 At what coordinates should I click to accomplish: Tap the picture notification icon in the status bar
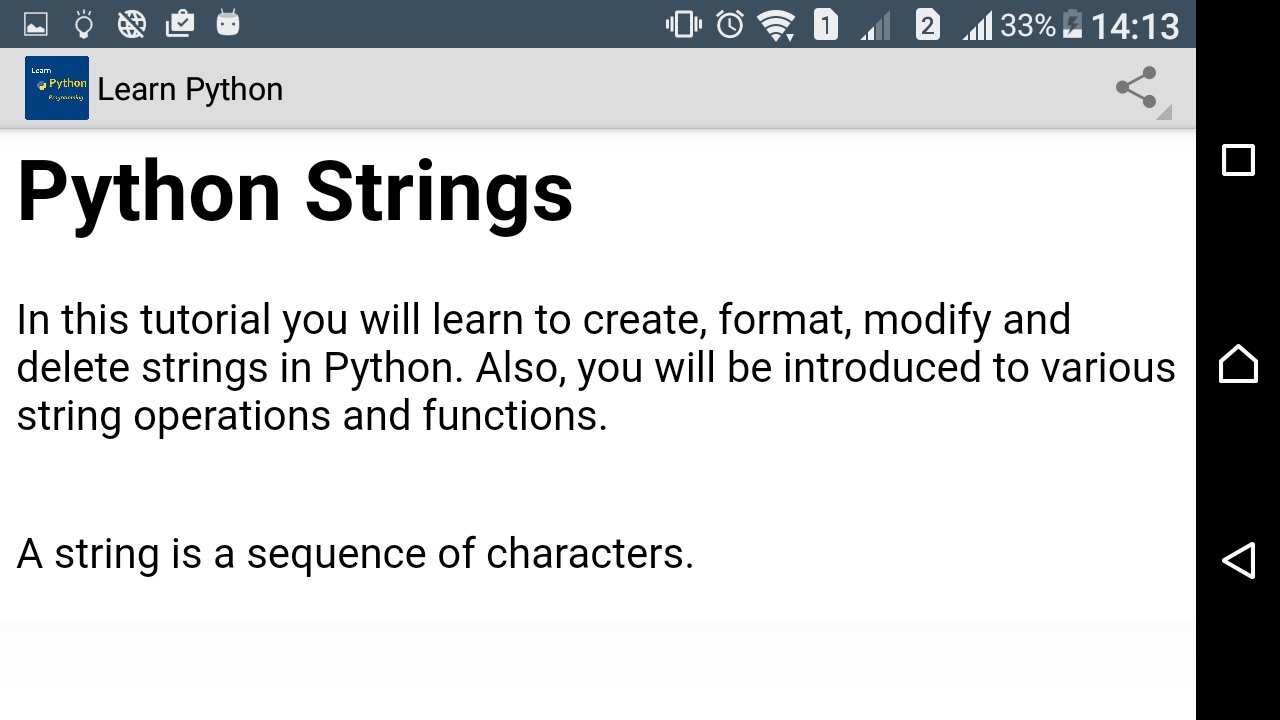(x=36, y=23)
